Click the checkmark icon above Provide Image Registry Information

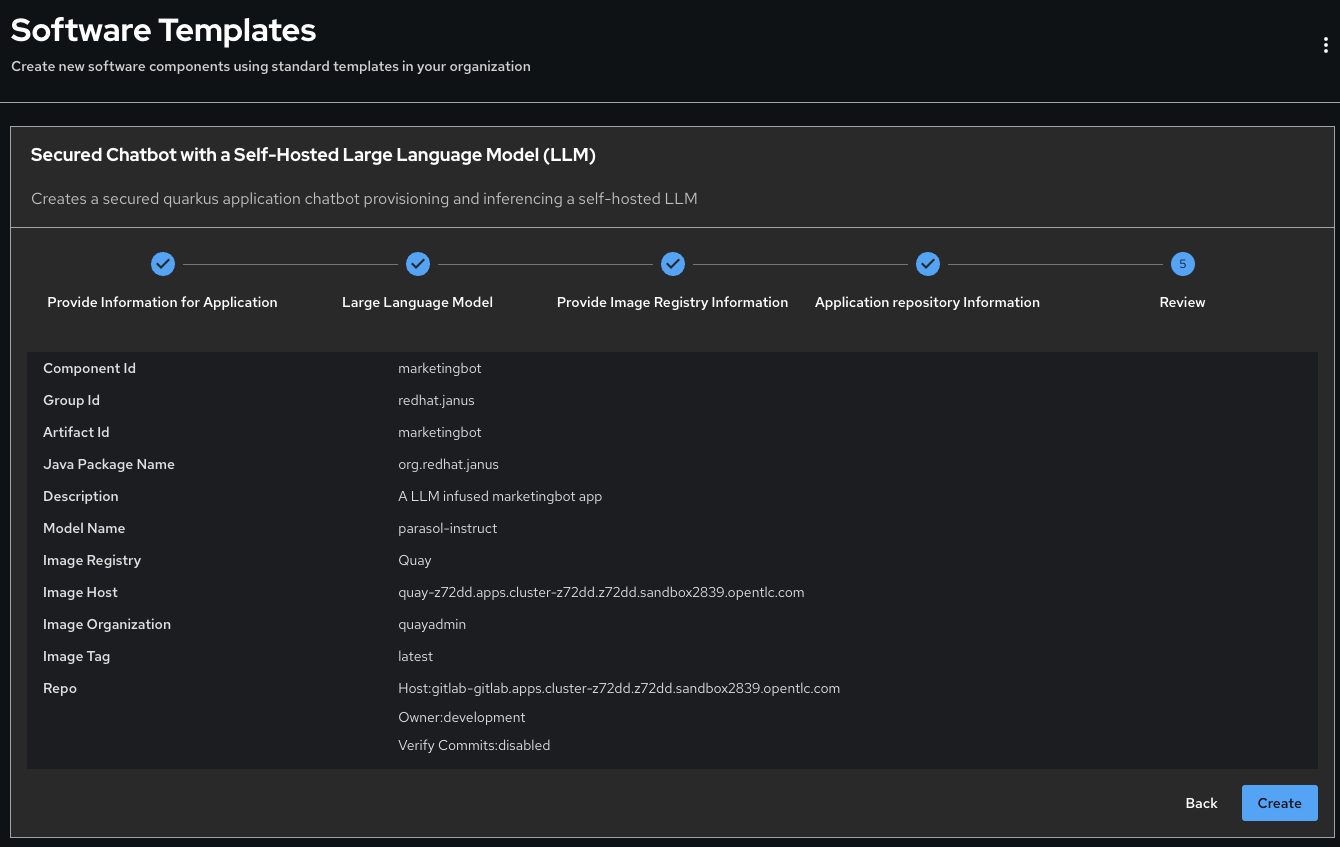coord(673,264)
